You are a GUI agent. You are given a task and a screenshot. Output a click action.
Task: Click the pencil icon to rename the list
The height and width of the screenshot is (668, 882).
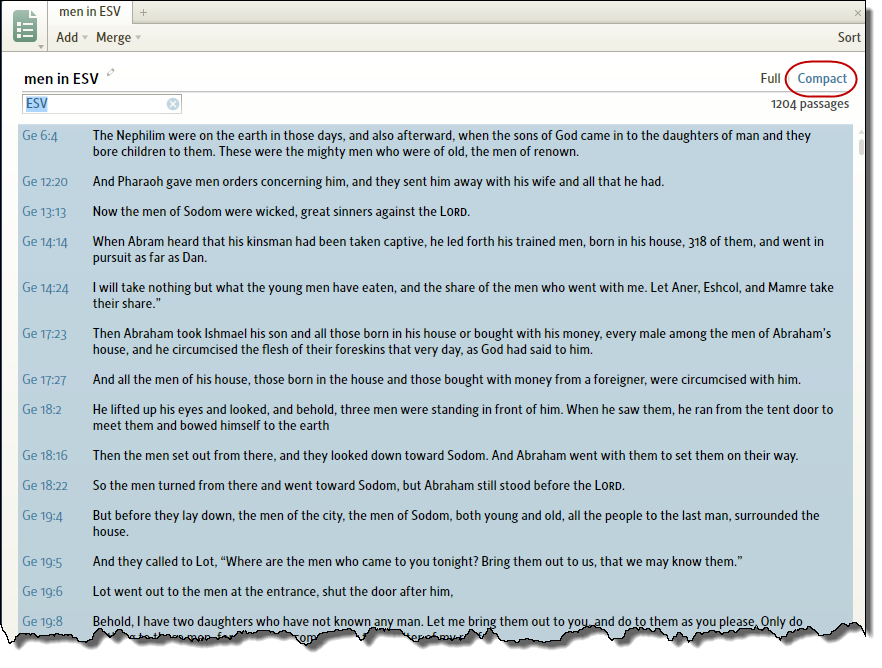coord(111,72)
